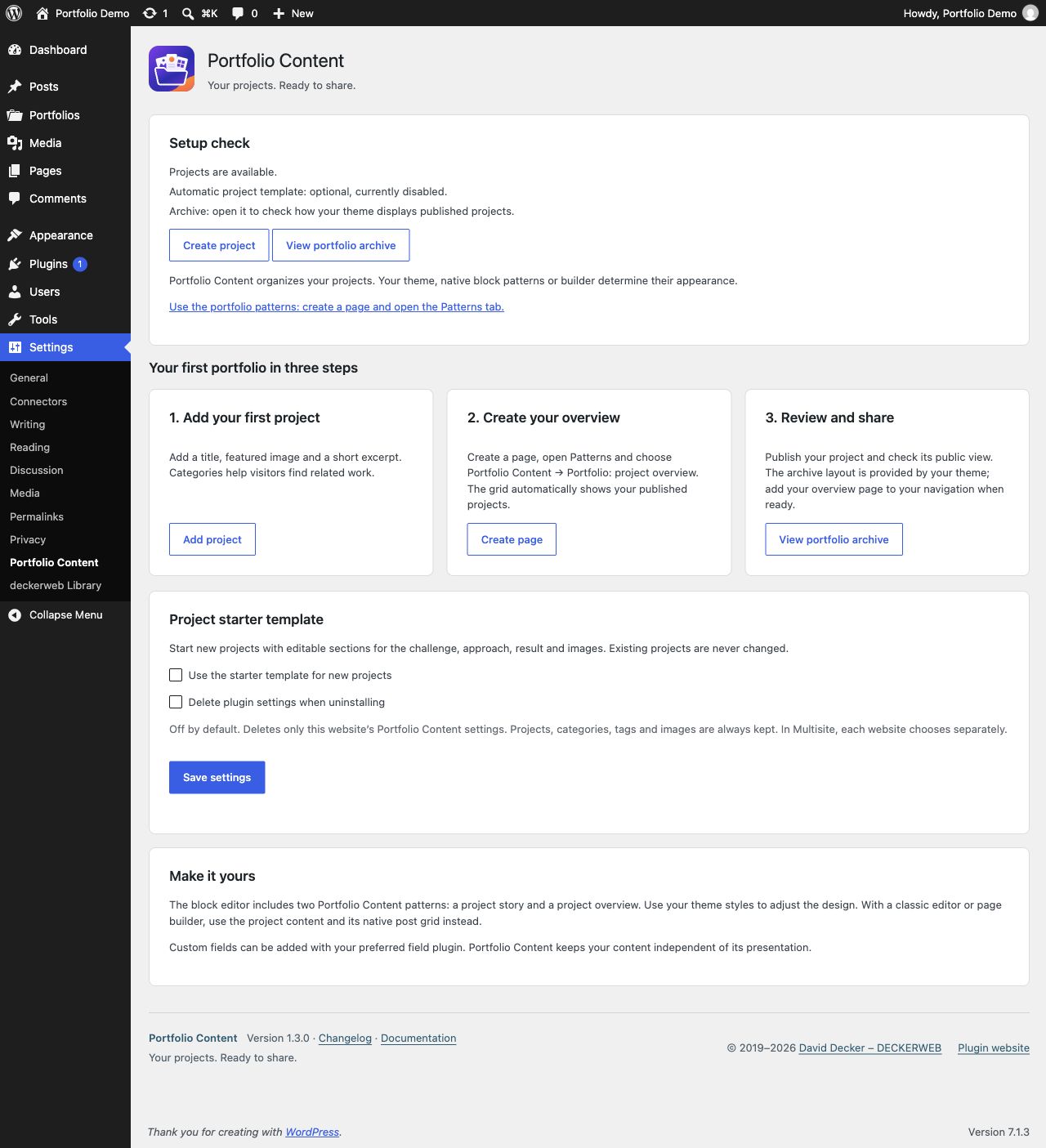Click the user avatar icon
The image size is (1046, 1148).
(x=1030, y=13)
